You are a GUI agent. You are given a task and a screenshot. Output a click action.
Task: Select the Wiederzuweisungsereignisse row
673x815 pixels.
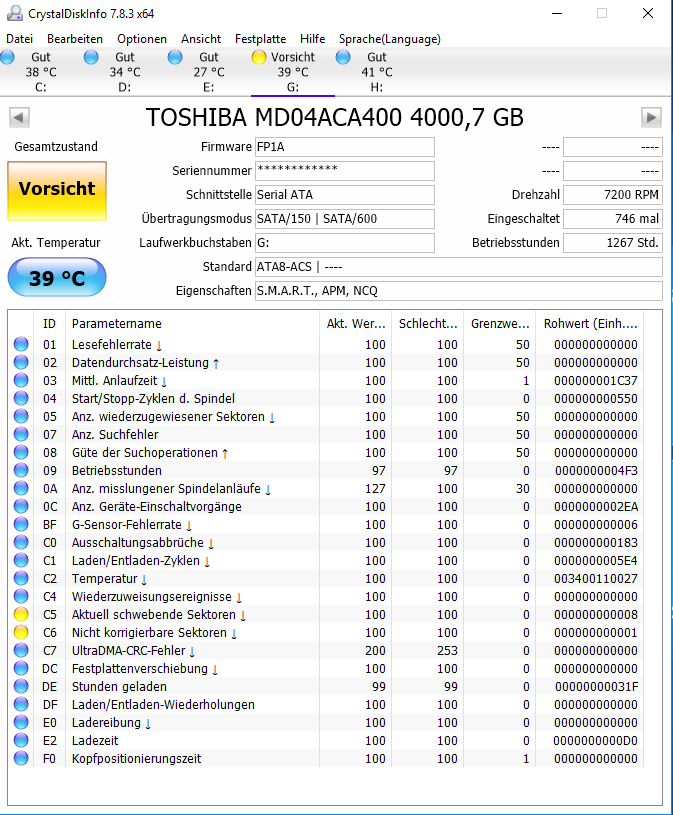pyautogui.click(x=327, y=597)
